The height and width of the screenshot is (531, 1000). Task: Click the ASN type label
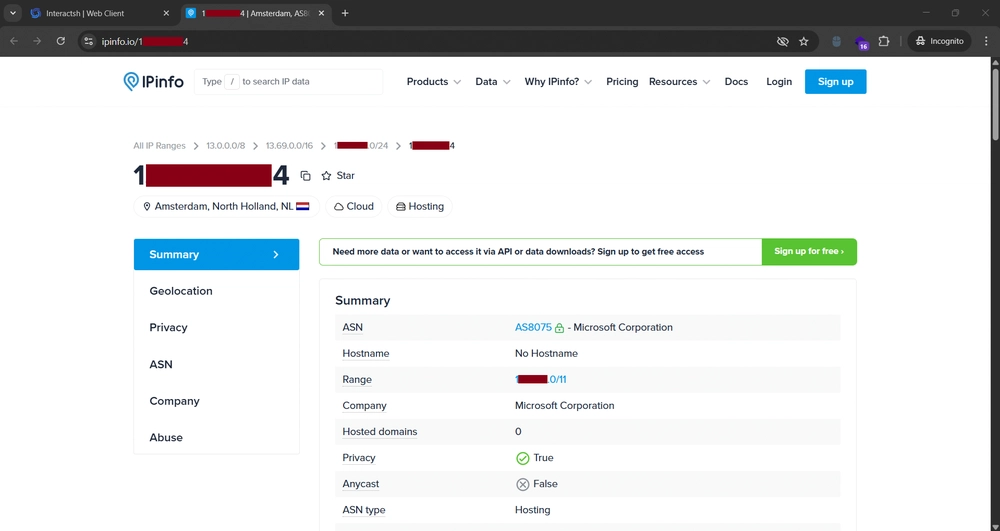pos(364,510)
